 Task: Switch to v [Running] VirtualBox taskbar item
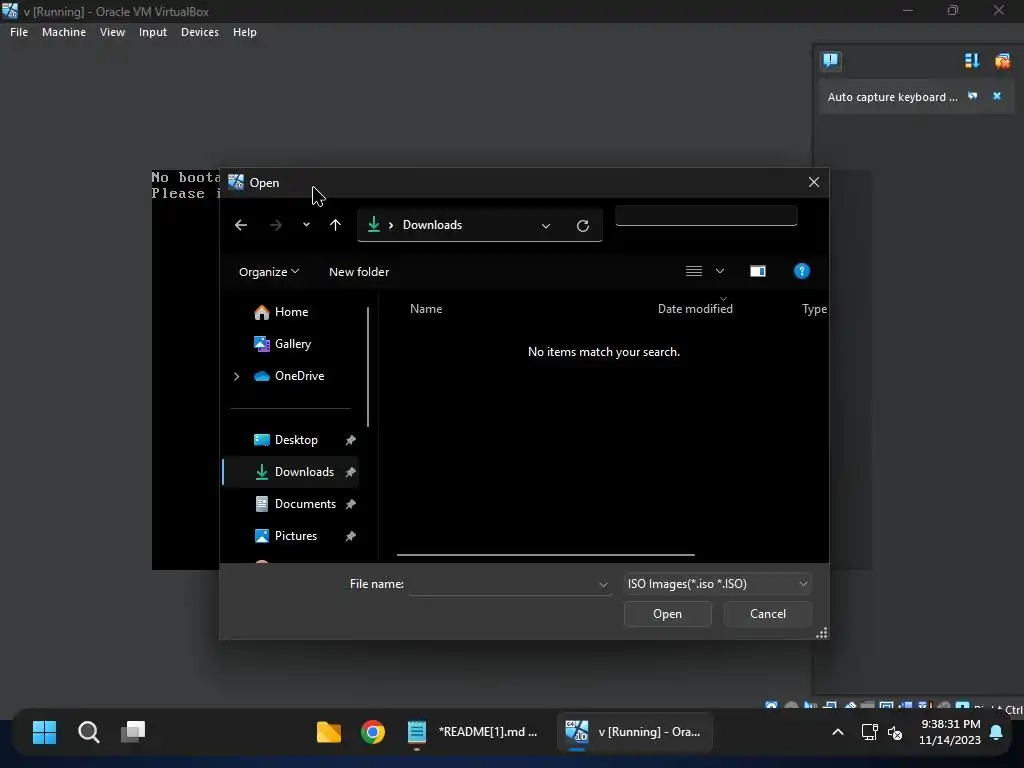(x=634, y=732)
